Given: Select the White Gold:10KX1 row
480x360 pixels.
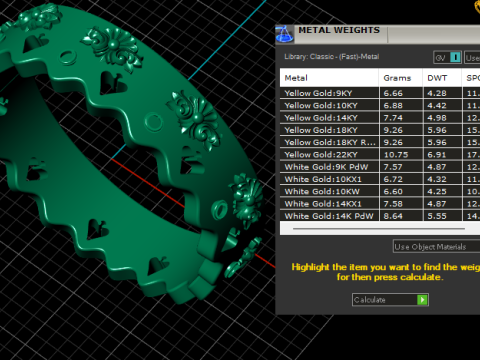Looking at the screenshot, I should click(x=380, y=179).
